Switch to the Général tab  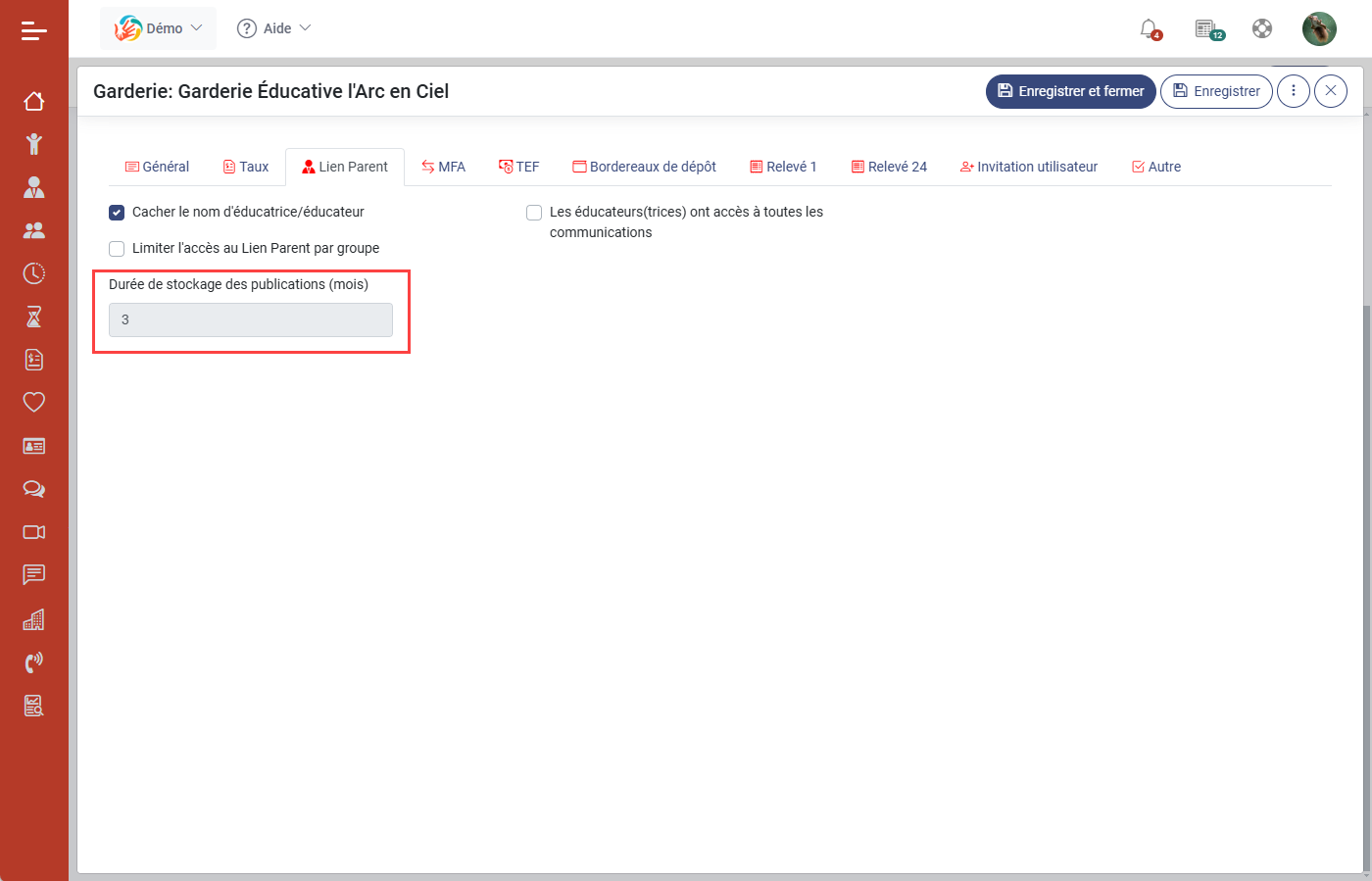click(157, 167)
